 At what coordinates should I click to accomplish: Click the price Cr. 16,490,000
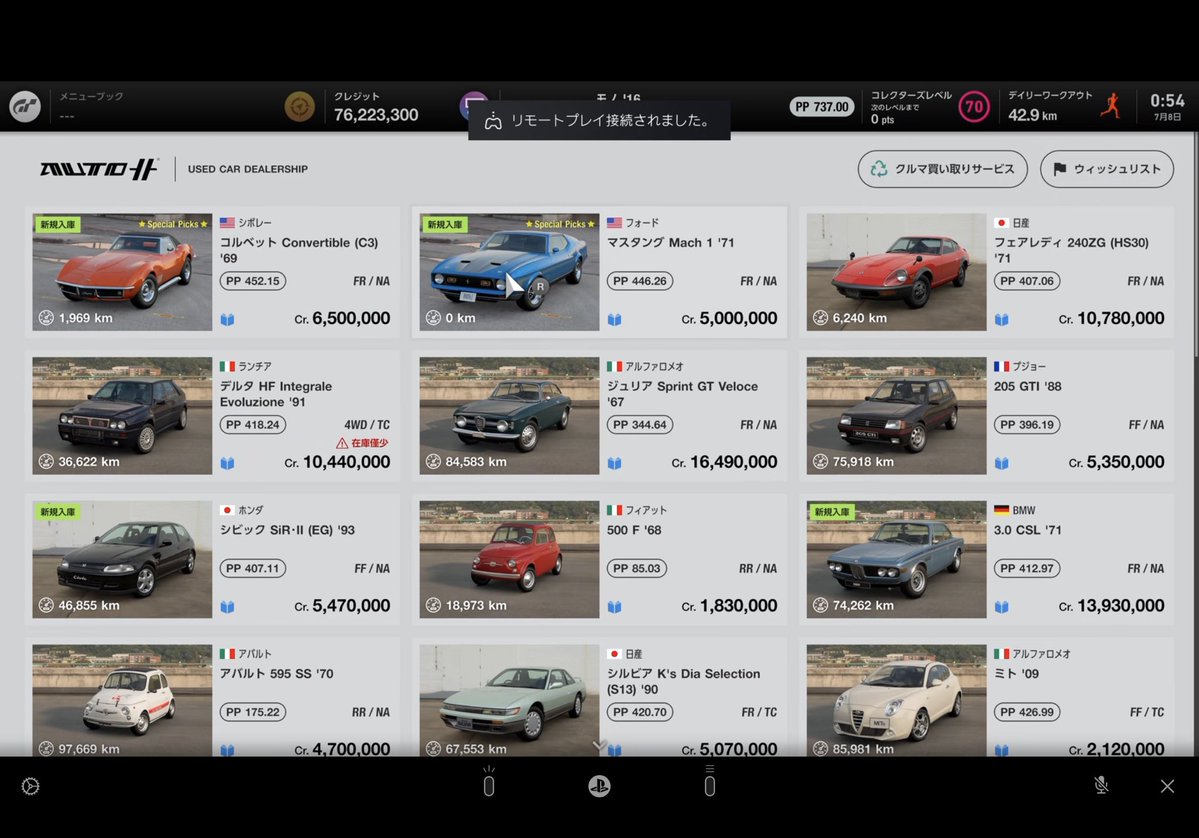(x=724, y=462)
